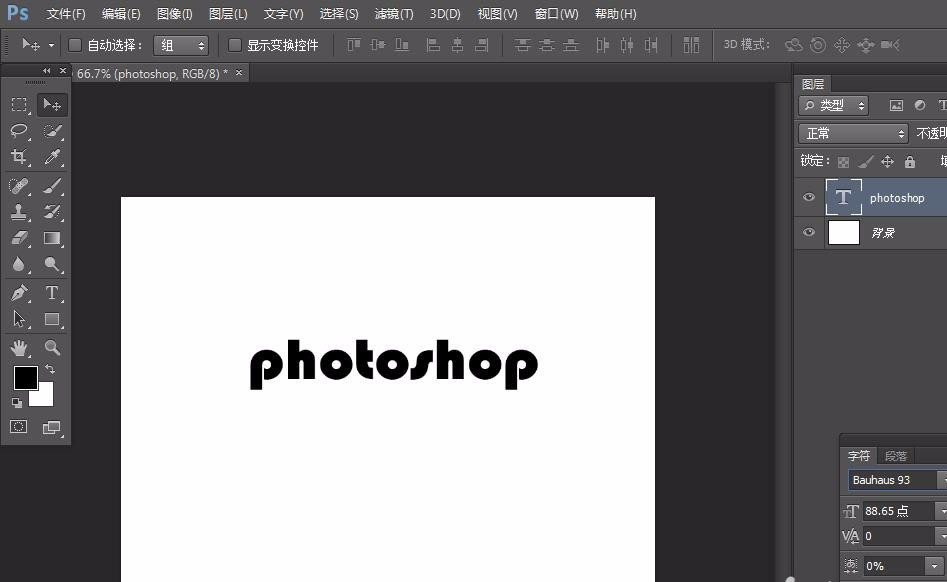Change the screen mode from the toolbox

point(51,427)
